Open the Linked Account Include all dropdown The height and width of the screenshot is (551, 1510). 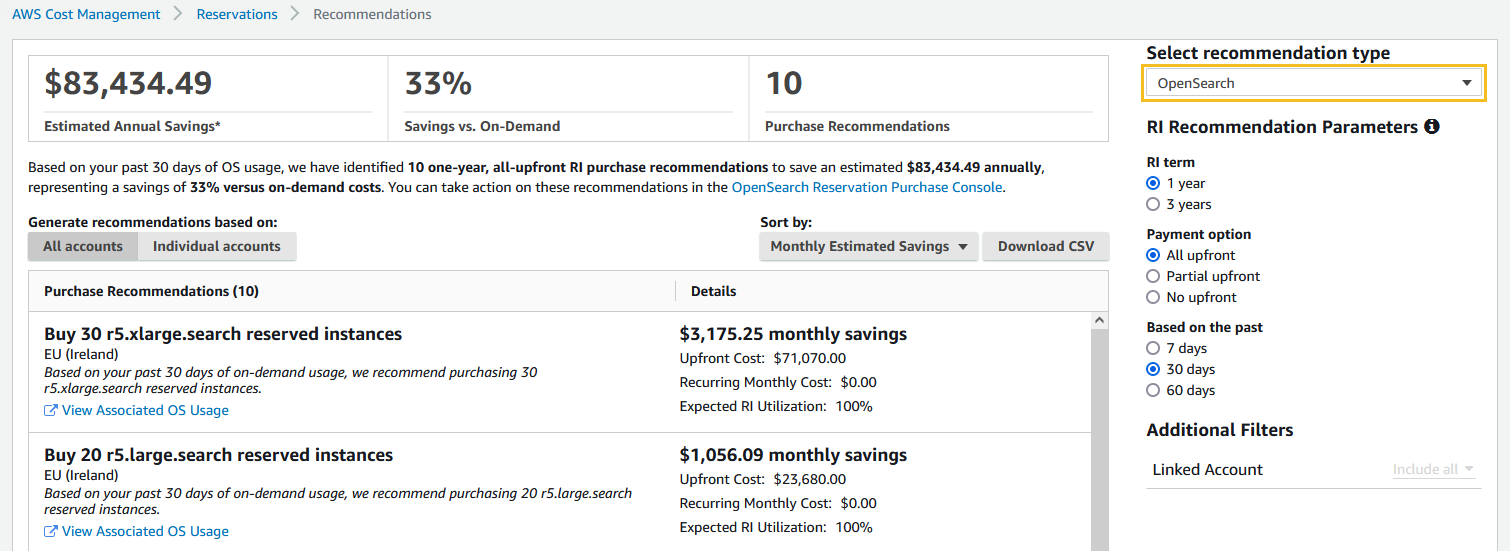tap(1434, 469)
